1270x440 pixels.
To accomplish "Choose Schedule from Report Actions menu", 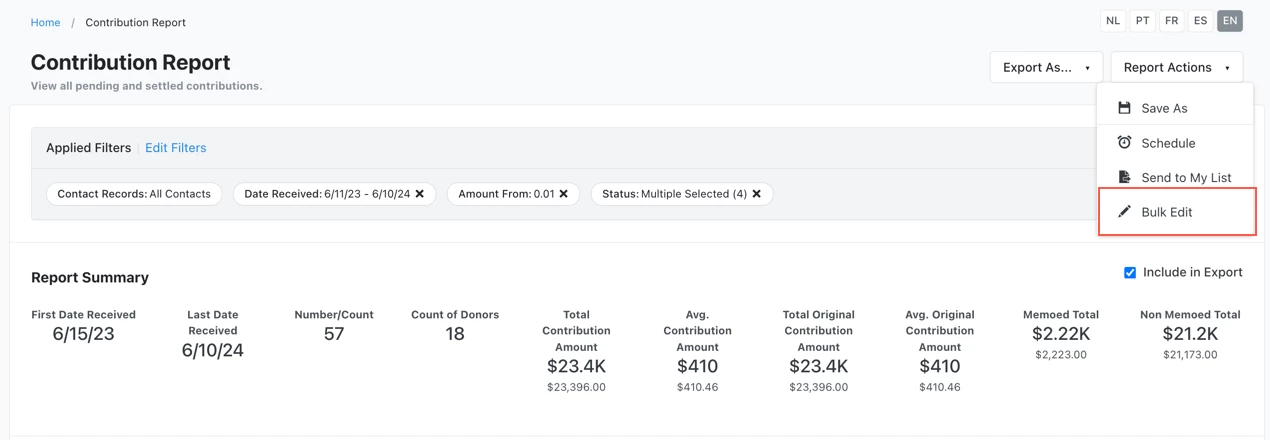I will tap(1176, 143).
